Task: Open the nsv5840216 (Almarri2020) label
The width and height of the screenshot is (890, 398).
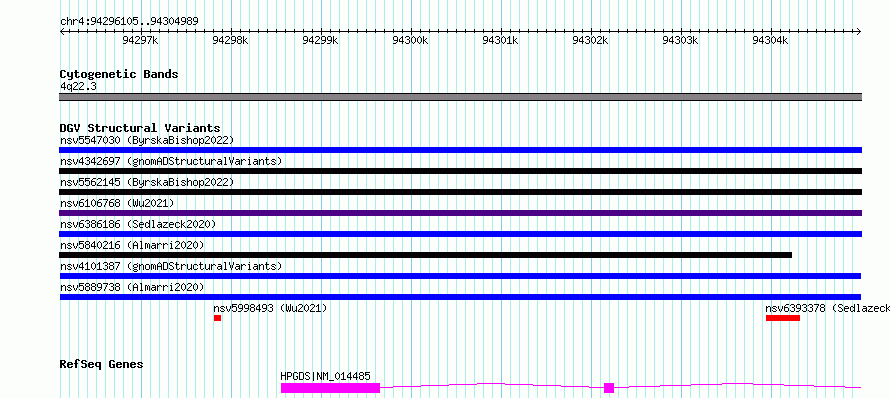Action: tap(132, 245)
